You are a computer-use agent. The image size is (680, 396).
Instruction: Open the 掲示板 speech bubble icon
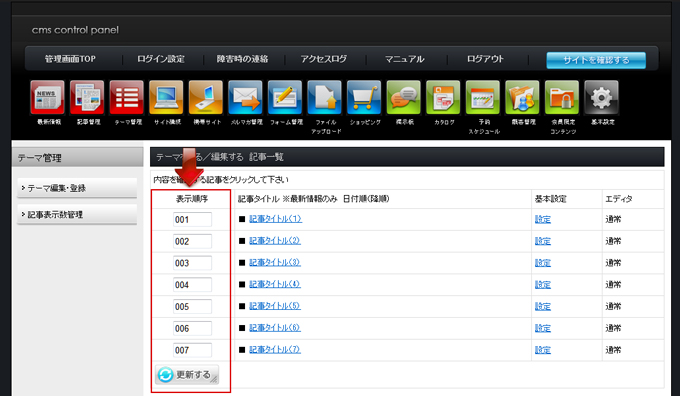404,97
